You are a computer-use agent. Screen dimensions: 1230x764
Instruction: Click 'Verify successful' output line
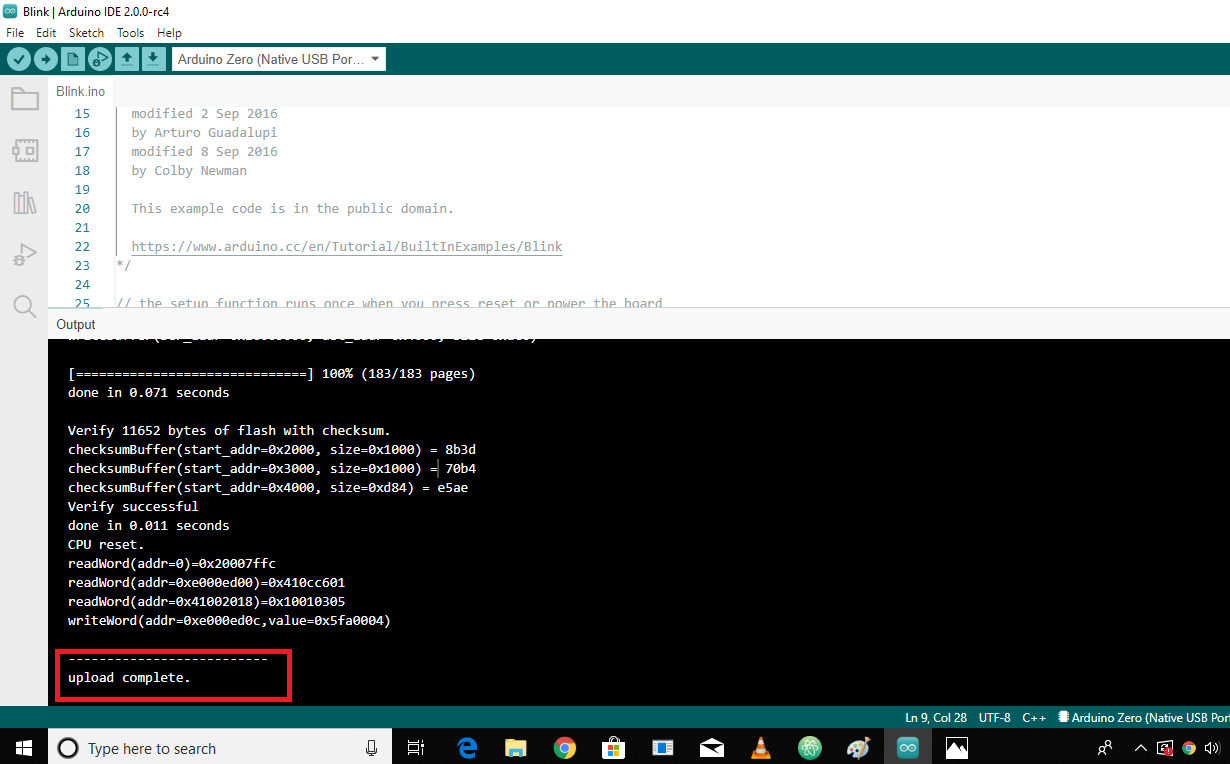tap(133, 506)
